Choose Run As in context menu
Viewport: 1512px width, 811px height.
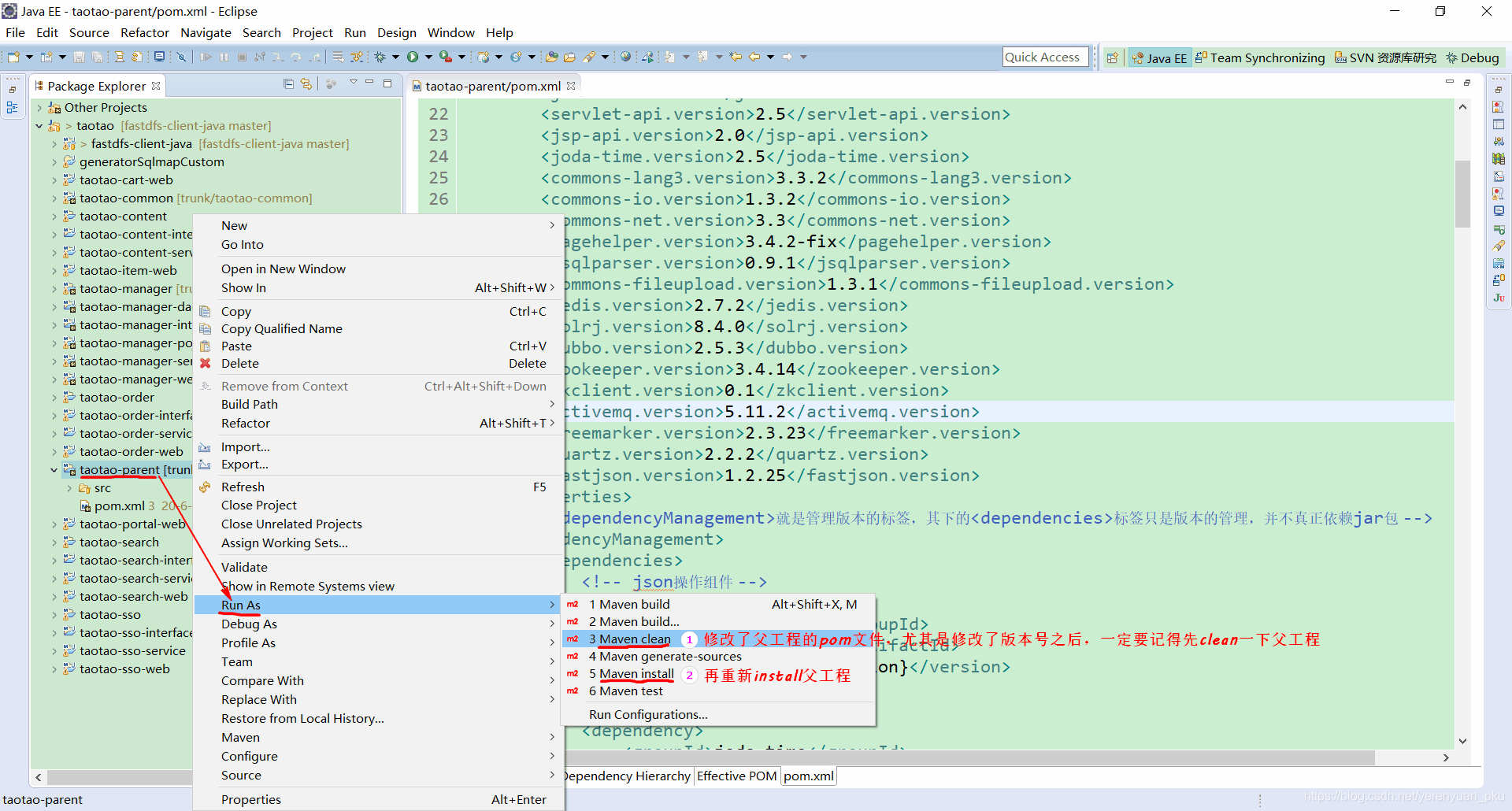(x=377, y=605)
